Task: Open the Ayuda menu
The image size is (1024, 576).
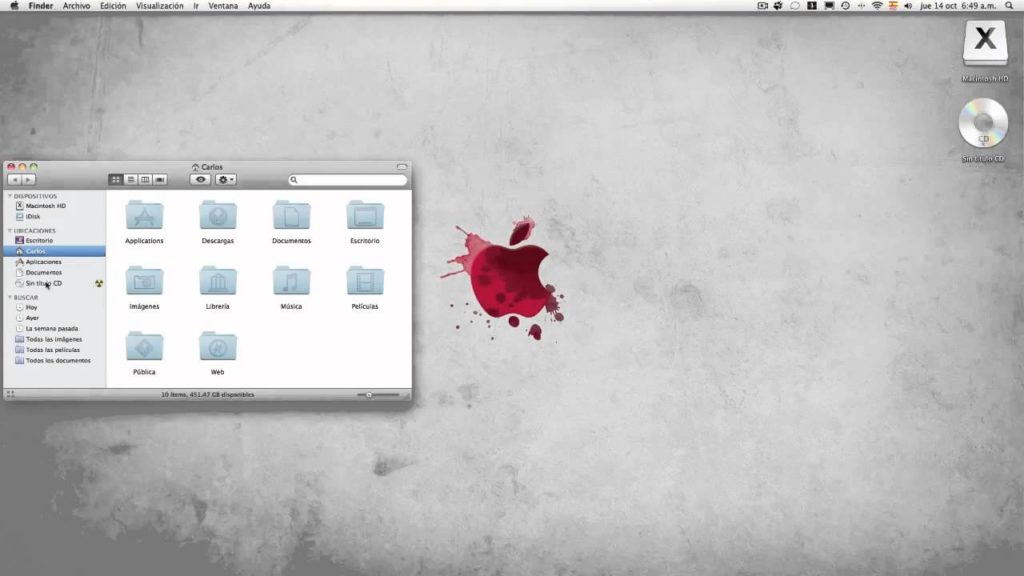Action: 259,6
